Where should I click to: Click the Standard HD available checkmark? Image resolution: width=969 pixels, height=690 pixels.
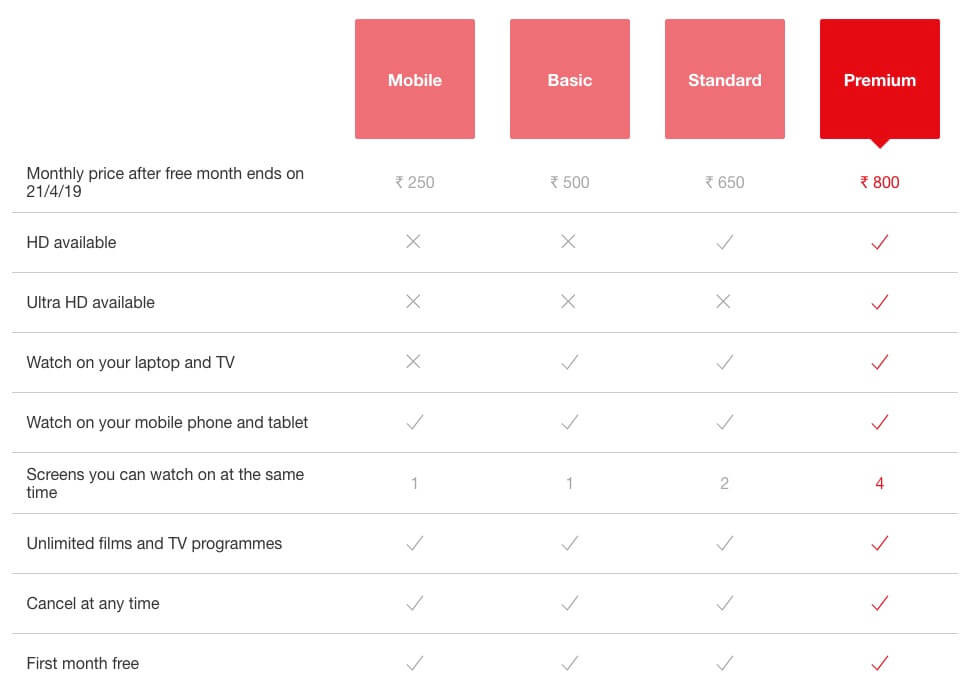(x=725, y=242)
